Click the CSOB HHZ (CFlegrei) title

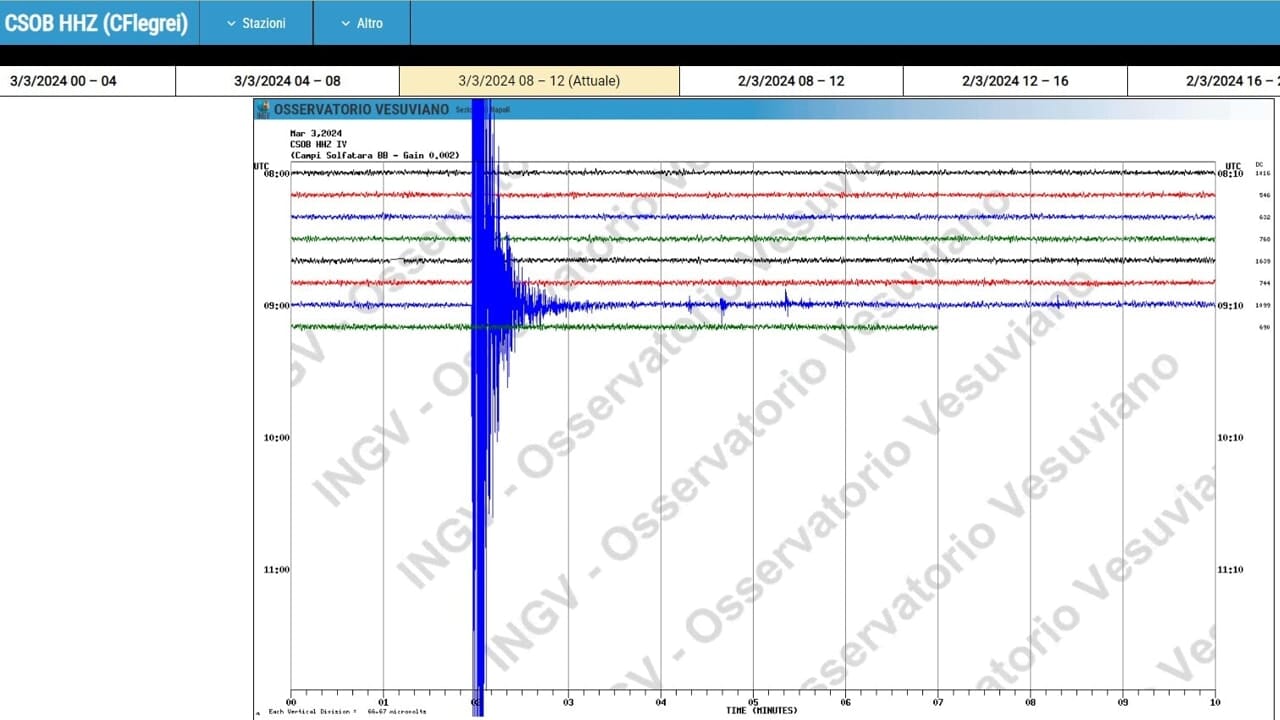(x=97, y=23)
